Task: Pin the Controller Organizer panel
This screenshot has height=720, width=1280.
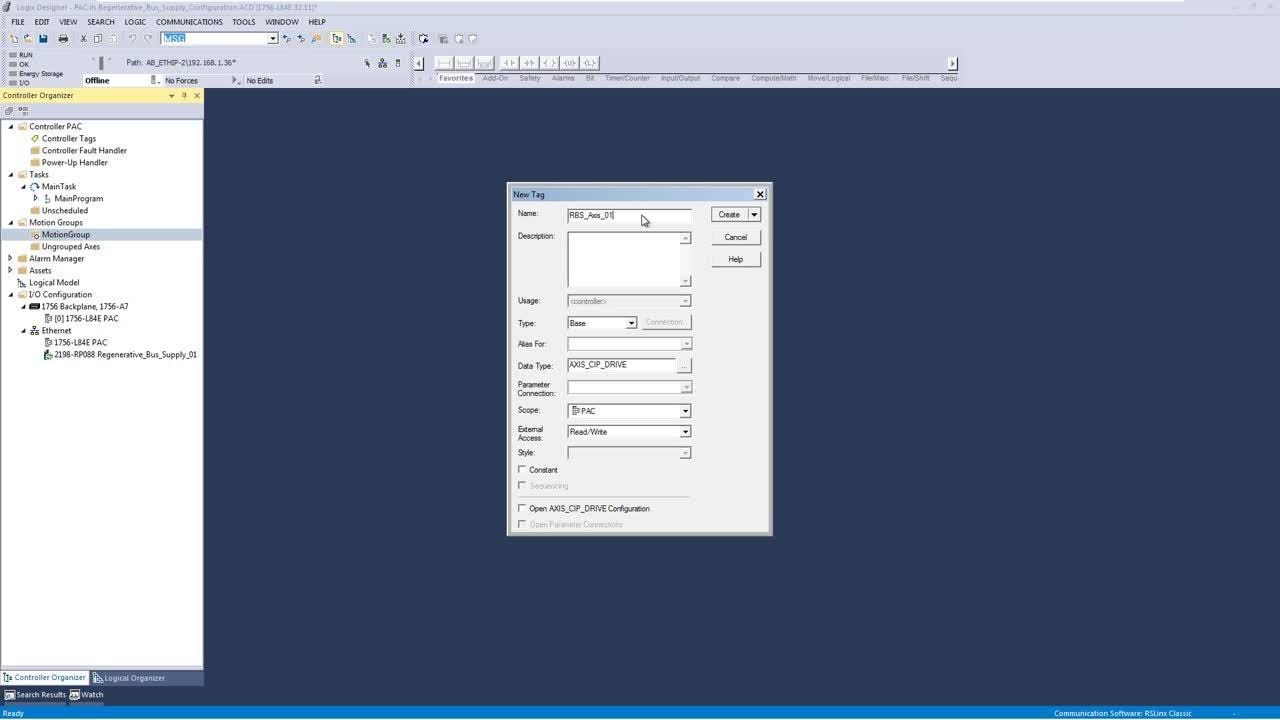Action: (x=184, y=95)
